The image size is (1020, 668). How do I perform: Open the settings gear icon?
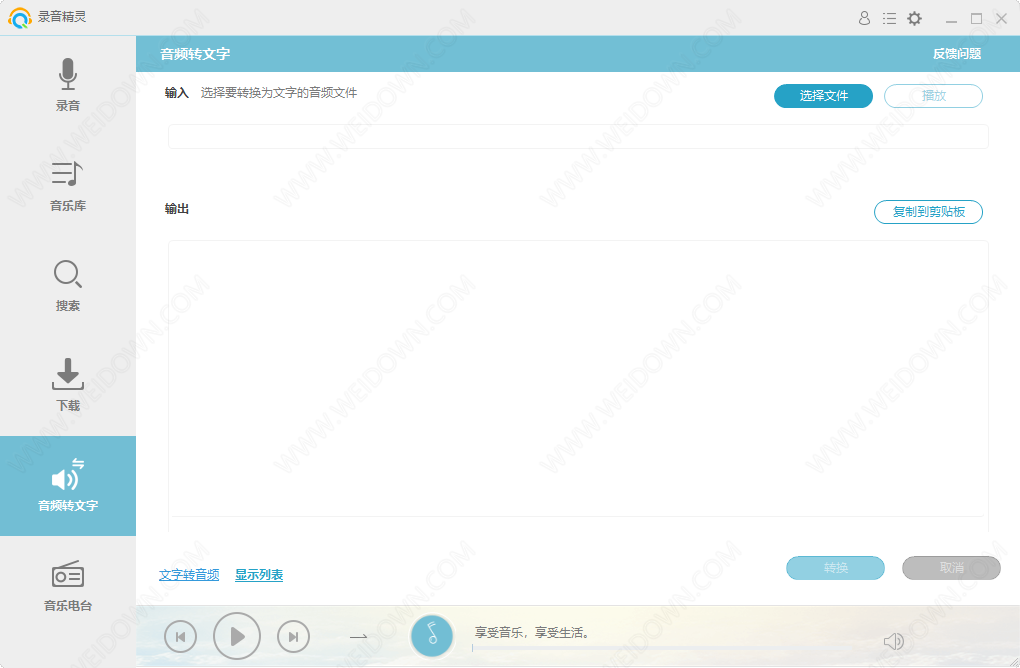pyautogui.click(x=914, y=18)
